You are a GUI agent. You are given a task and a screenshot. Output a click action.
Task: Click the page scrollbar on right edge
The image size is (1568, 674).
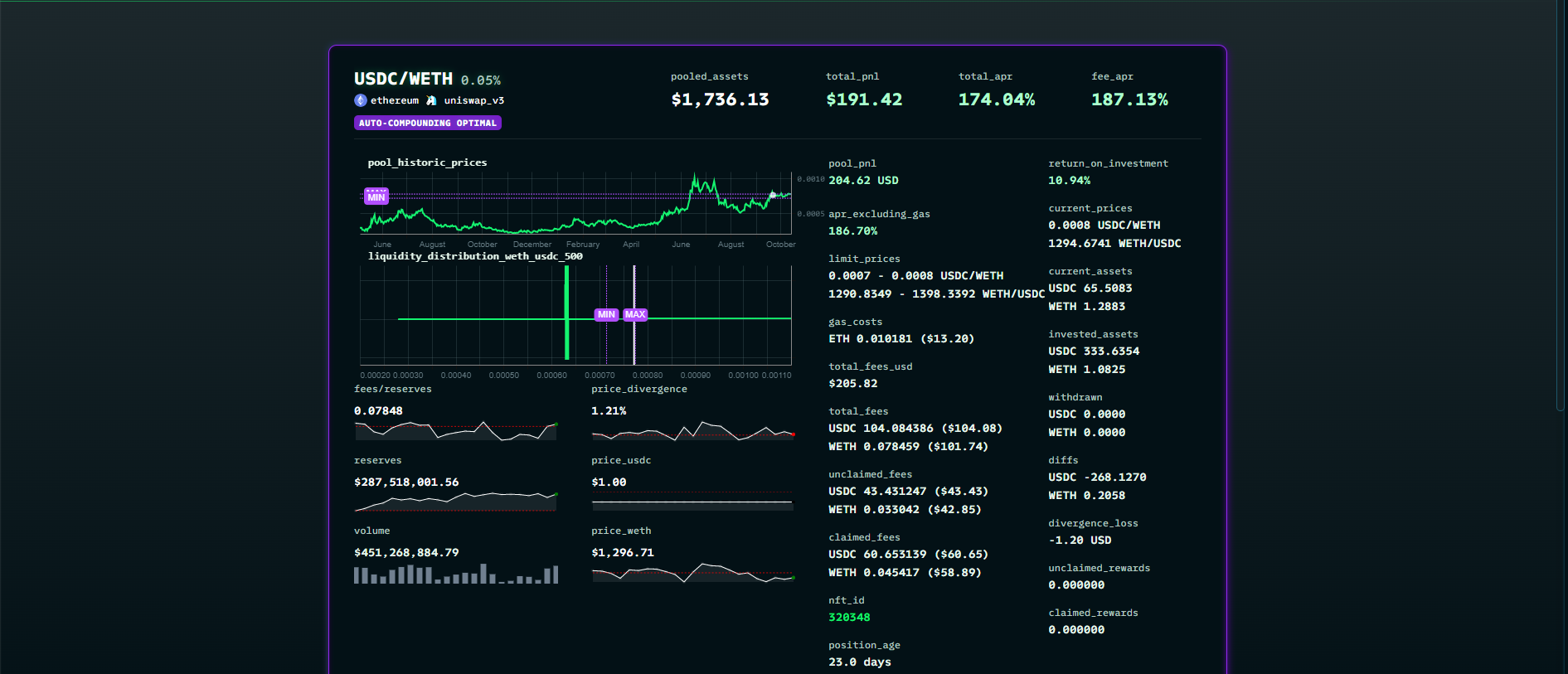(1562, 207)
